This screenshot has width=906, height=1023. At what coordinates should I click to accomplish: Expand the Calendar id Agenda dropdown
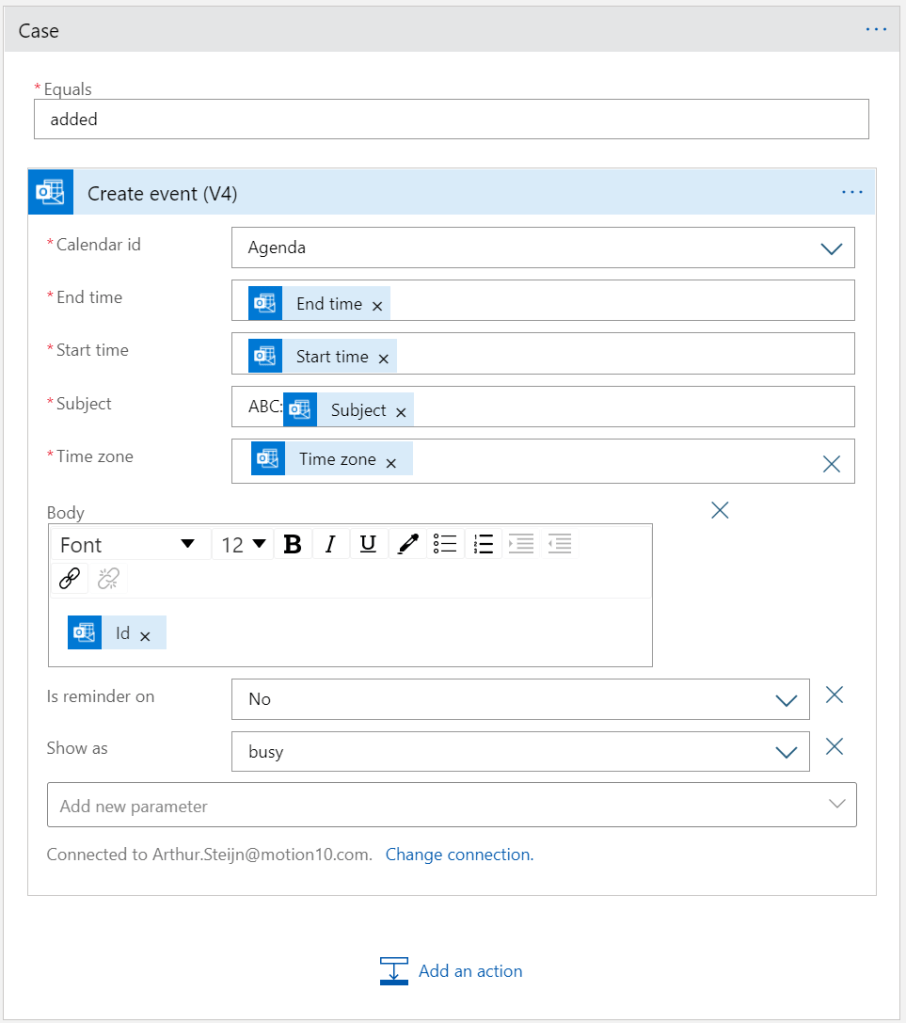[x=831, y=249]
